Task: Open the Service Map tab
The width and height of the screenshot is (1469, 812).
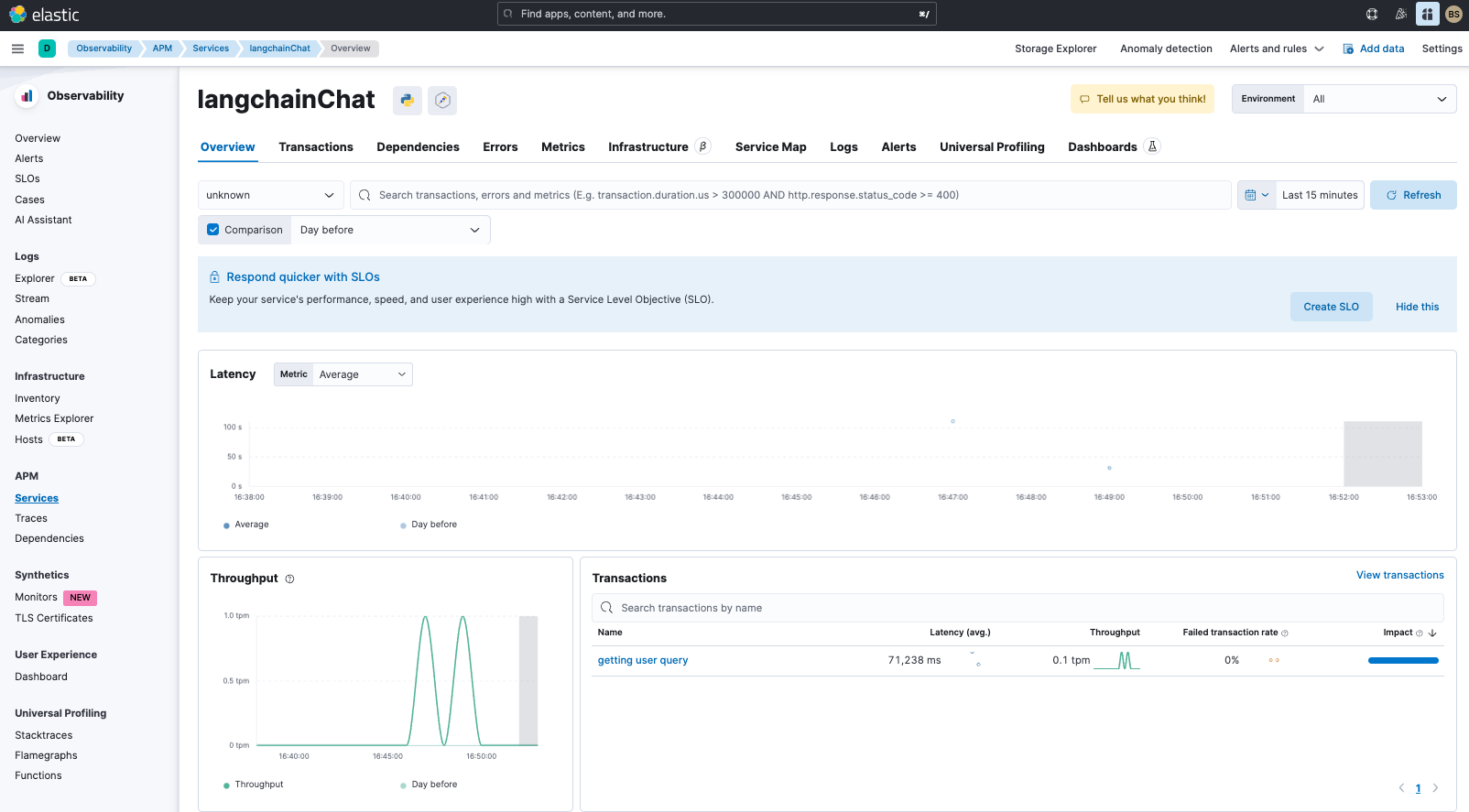Action: pos(770,146)
